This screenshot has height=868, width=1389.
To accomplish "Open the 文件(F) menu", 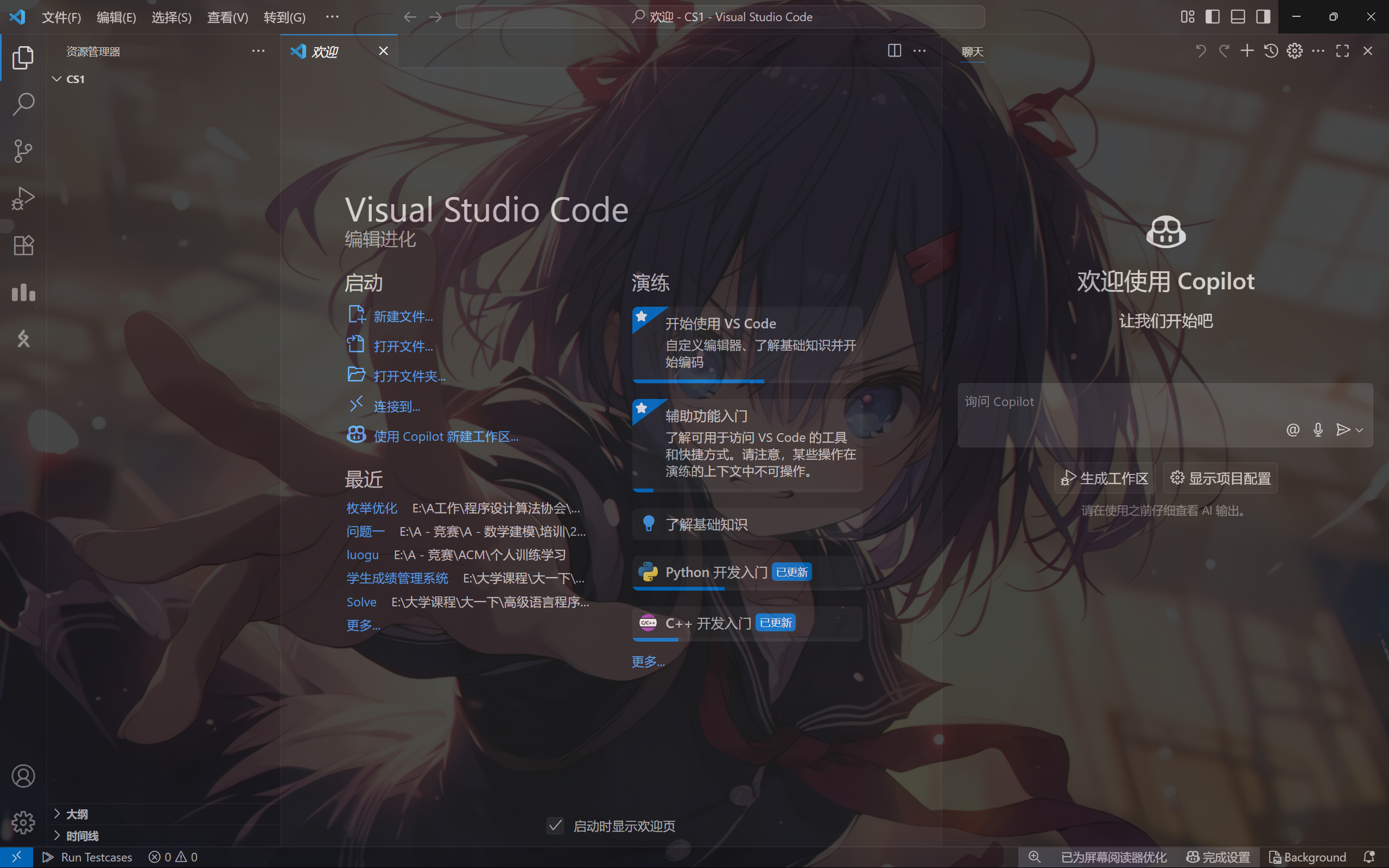I will tap(61, 17).
